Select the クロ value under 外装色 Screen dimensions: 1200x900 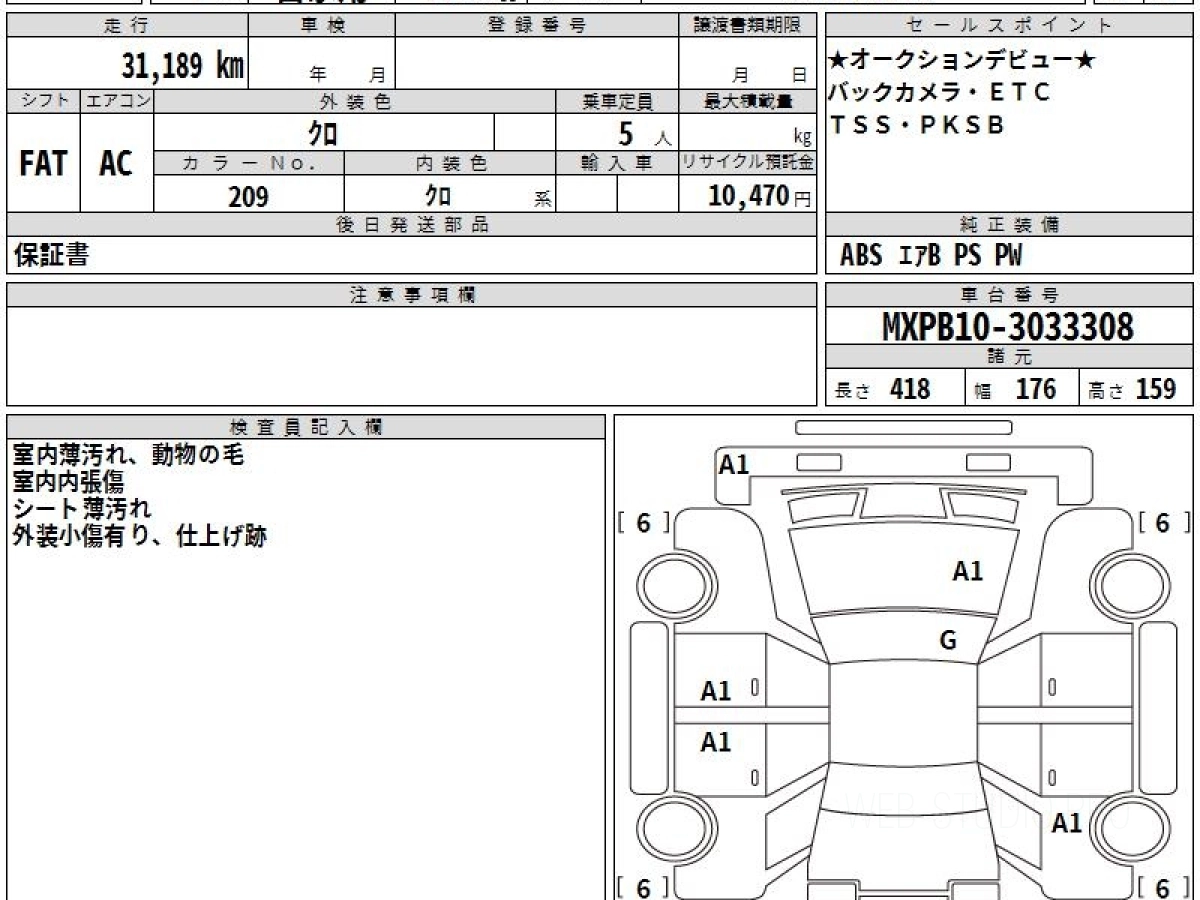click(x=324, y=132)
